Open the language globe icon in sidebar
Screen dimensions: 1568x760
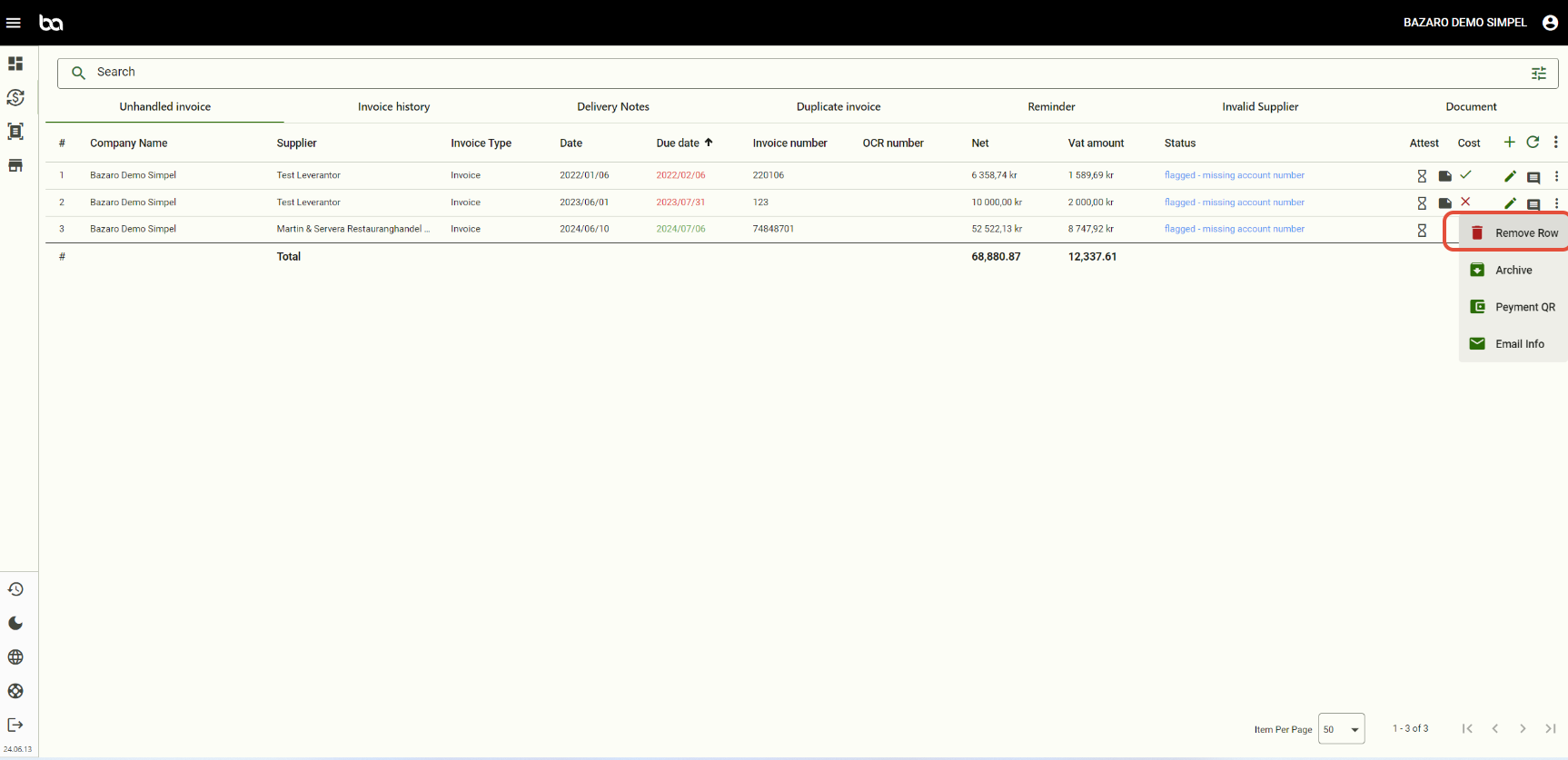[x=15, y=657]
